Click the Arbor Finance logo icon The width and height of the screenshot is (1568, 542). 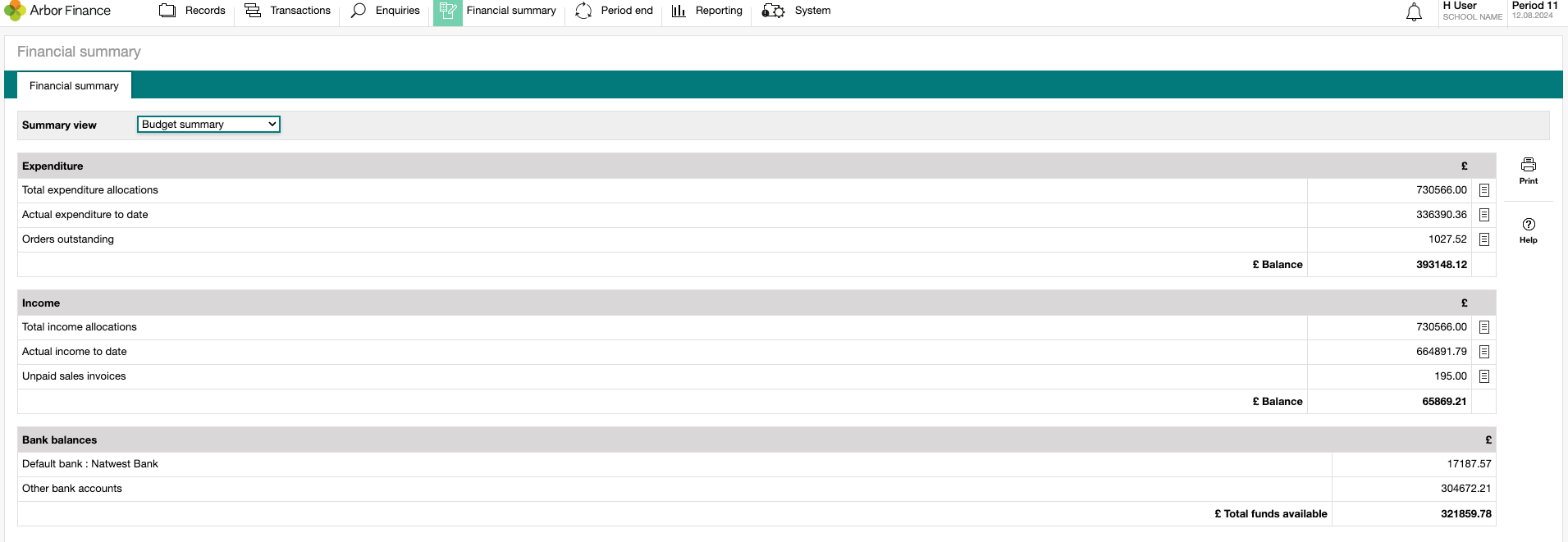click(15, 11)
